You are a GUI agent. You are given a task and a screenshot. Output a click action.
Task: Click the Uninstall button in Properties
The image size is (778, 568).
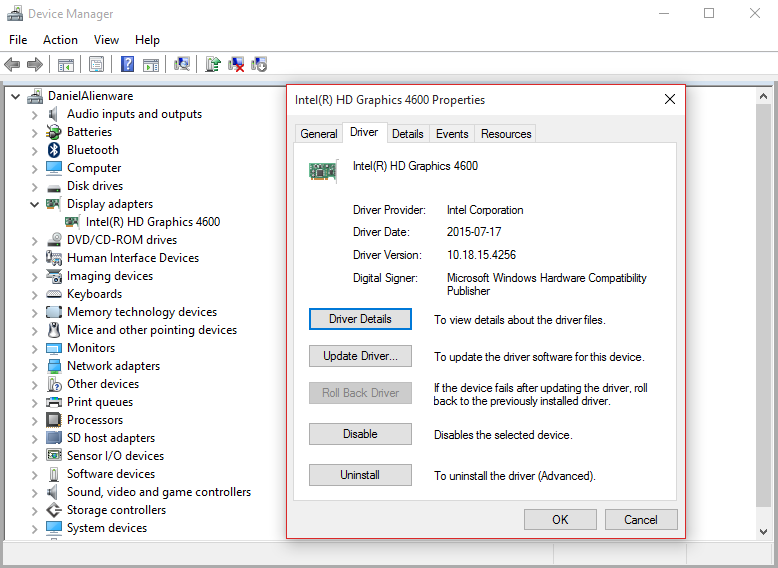tap(360, 475)
